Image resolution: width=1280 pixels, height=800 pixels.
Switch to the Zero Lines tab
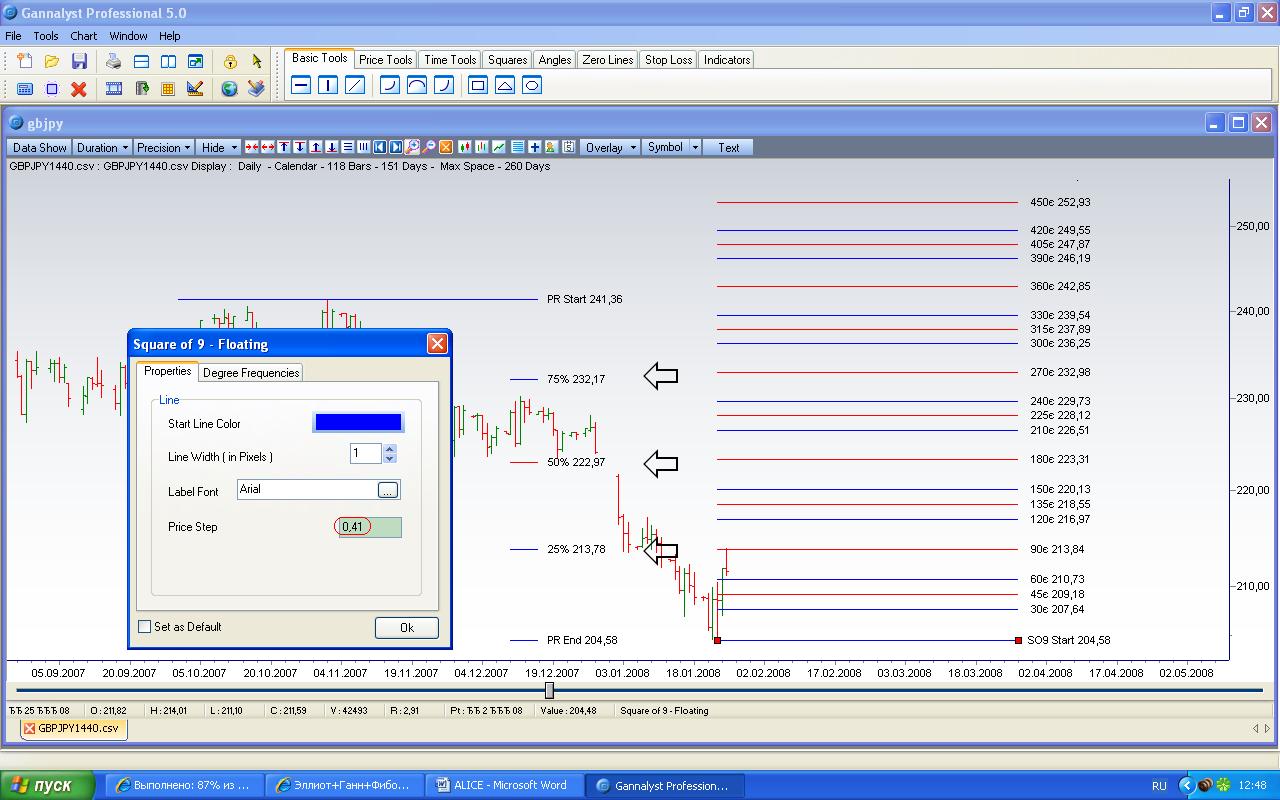[x=608, y=60]
